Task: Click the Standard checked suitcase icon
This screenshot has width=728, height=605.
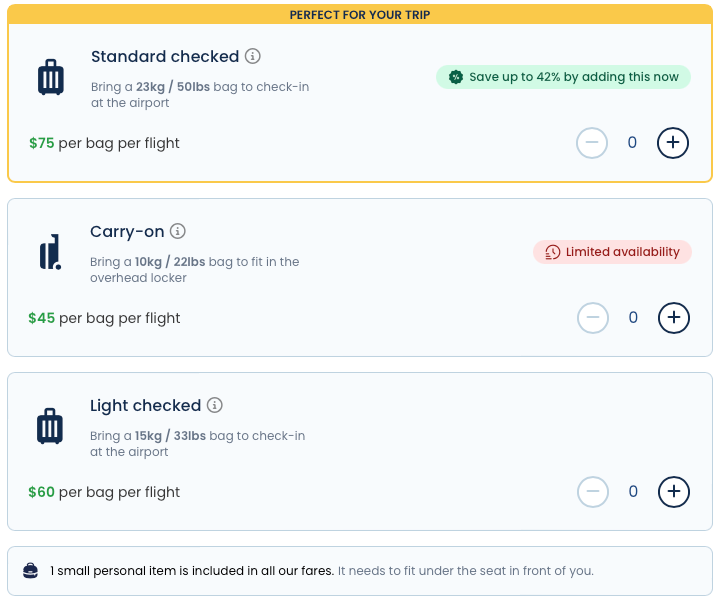Action: (x=50, y=77)
